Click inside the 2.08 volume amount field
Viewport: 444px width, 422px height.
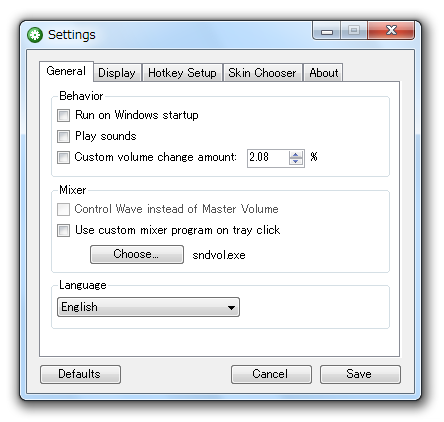click(x=268, y=158)
